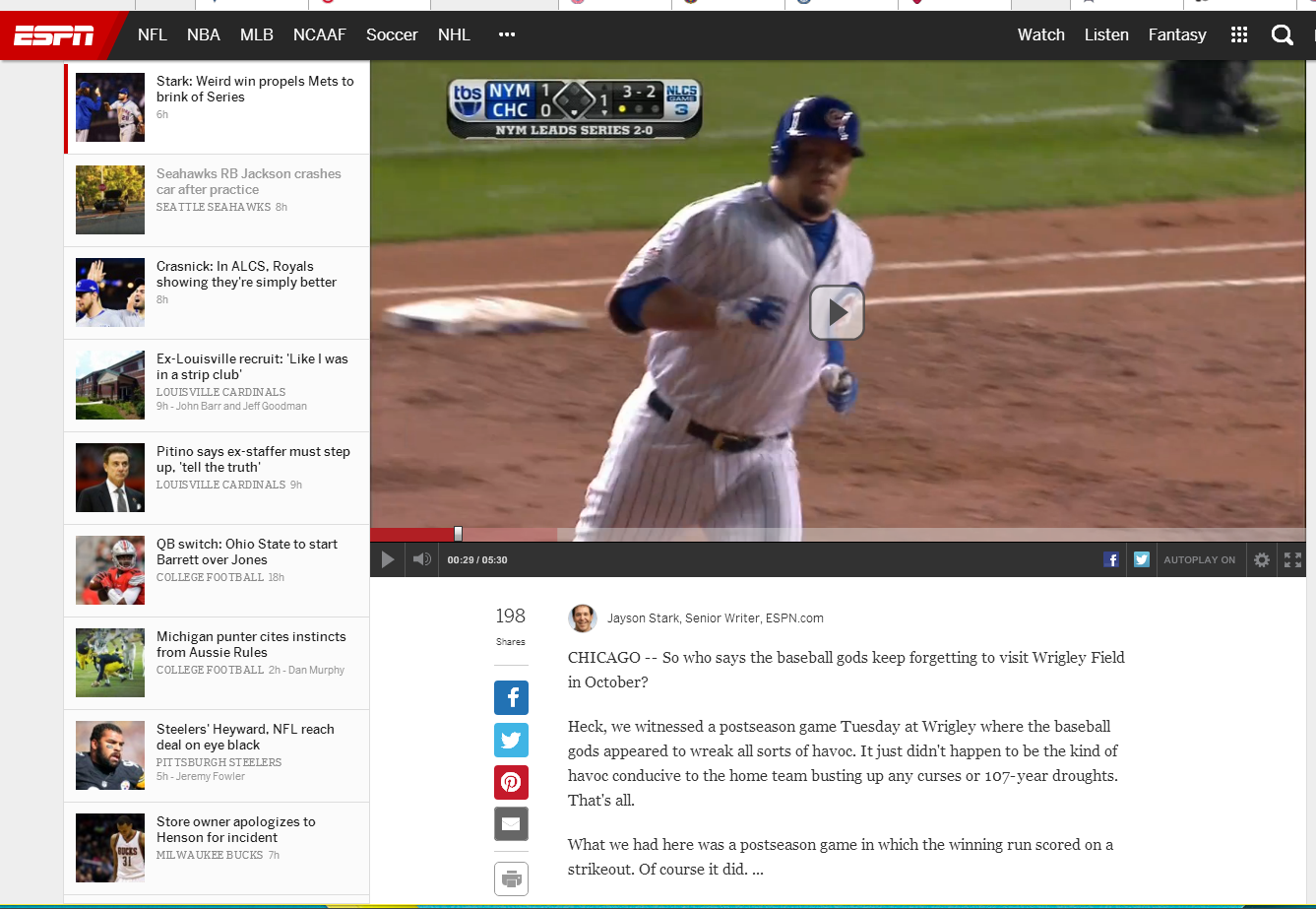
Task: Share the article with the blue Facebook button
Action: tap(511, 697)
